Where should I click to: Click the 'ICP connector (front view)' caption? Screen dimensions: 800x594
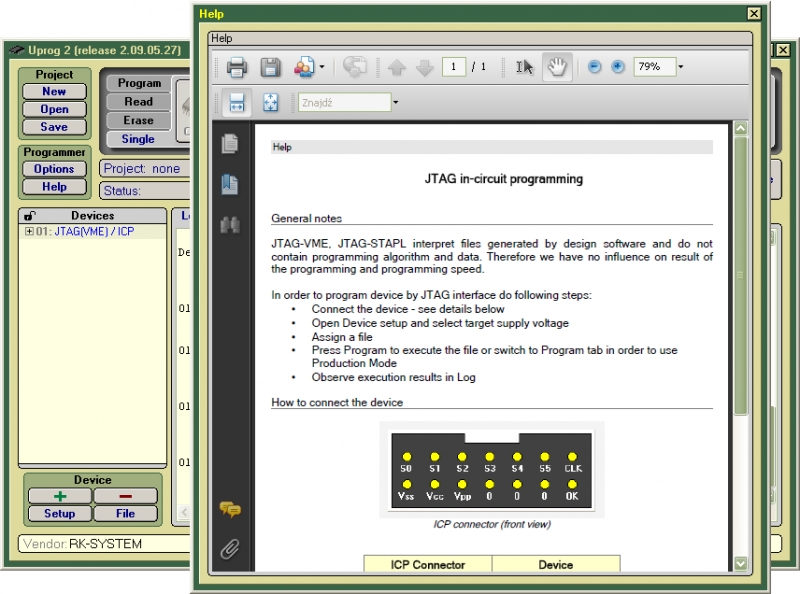492,525
